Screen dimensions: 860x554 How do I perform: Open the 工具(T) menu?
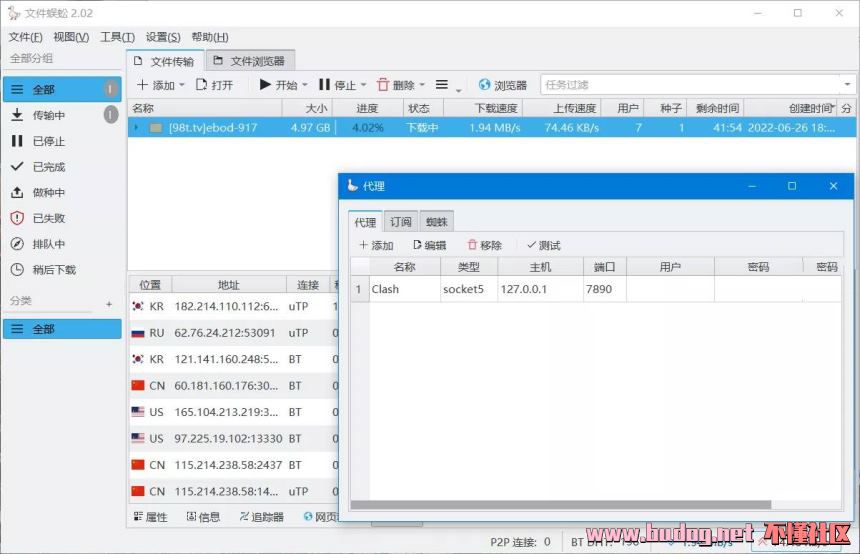click(x=117, y=37)
